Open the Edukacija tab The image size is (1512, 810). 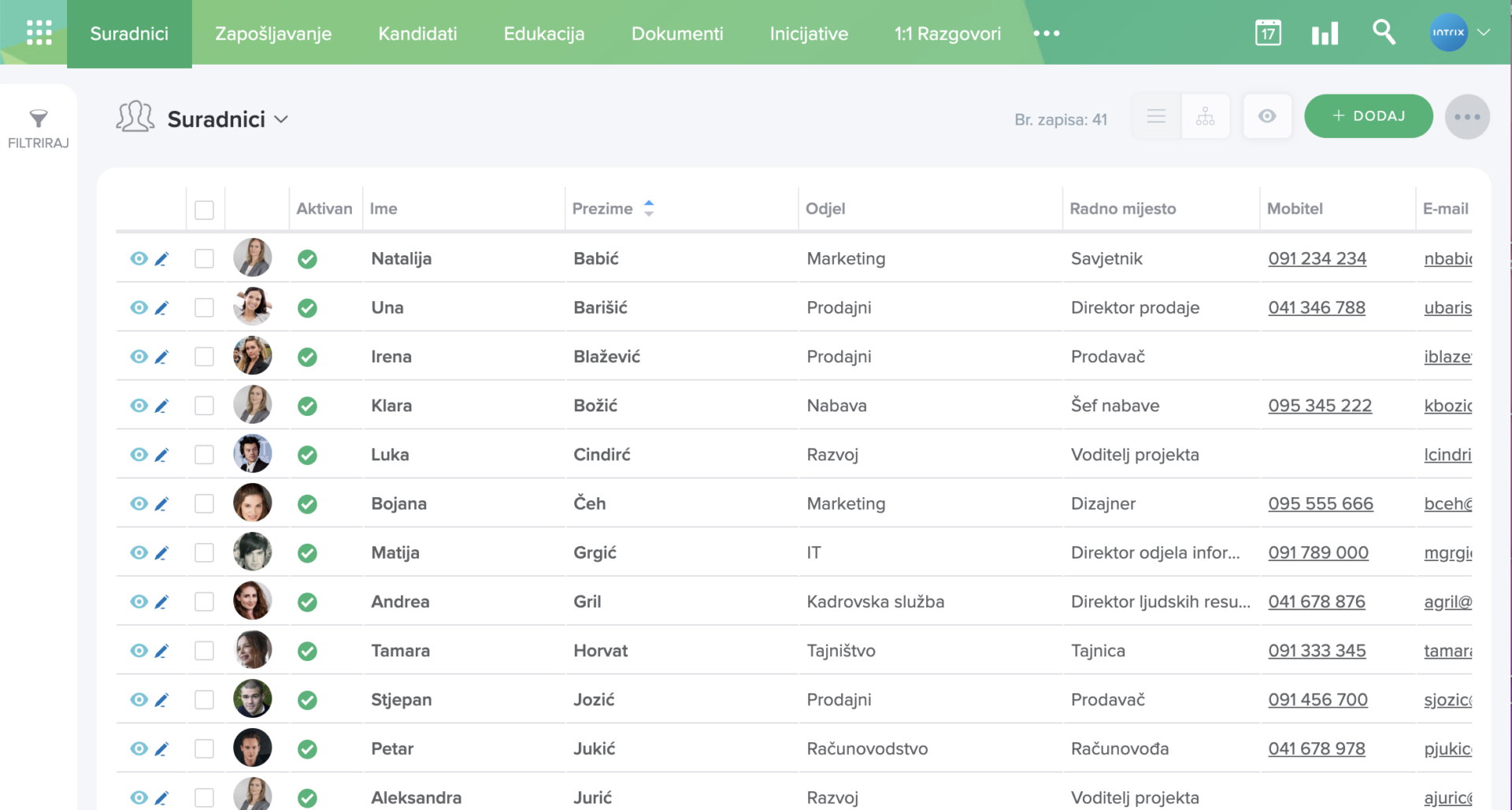543,34
